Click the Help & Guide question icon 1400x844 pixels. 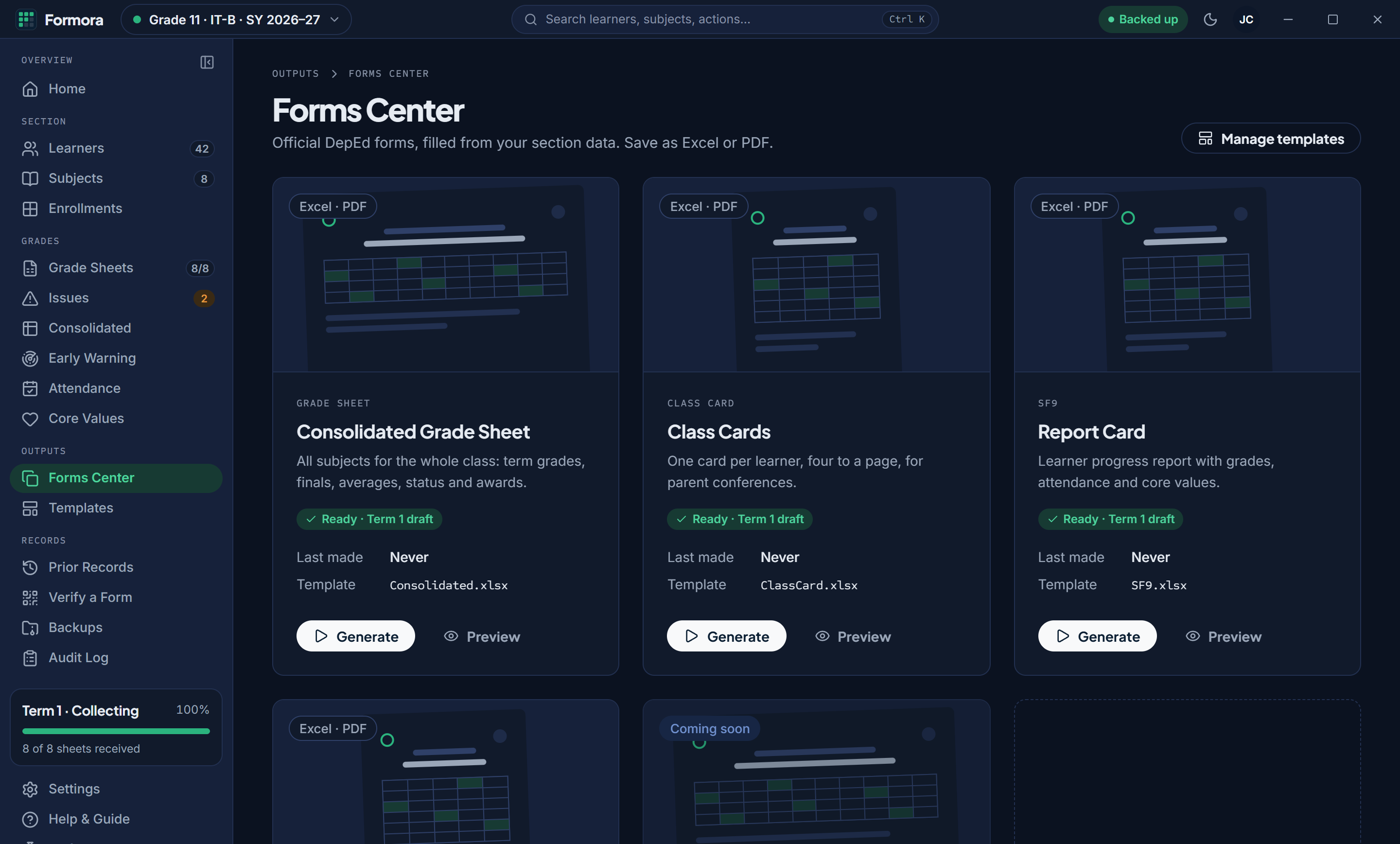coord(30,819)
